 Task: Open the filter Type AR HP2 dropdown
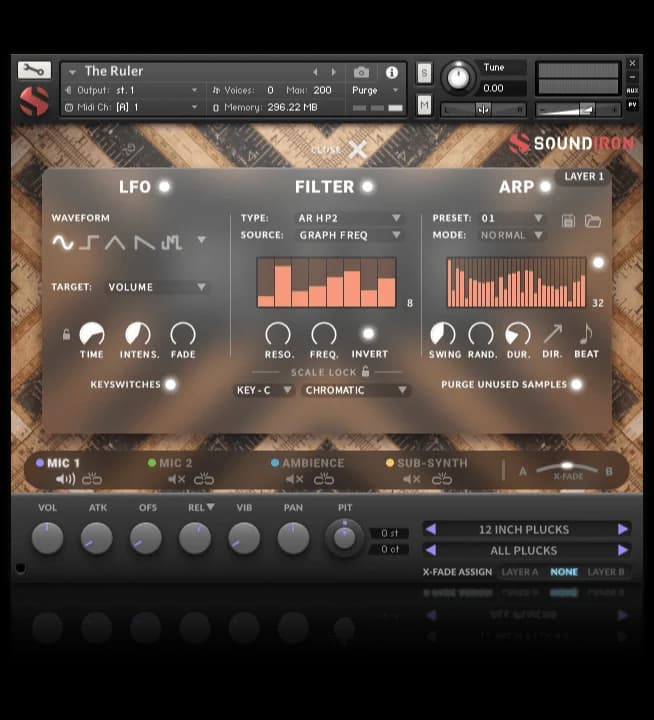[349, 218]
